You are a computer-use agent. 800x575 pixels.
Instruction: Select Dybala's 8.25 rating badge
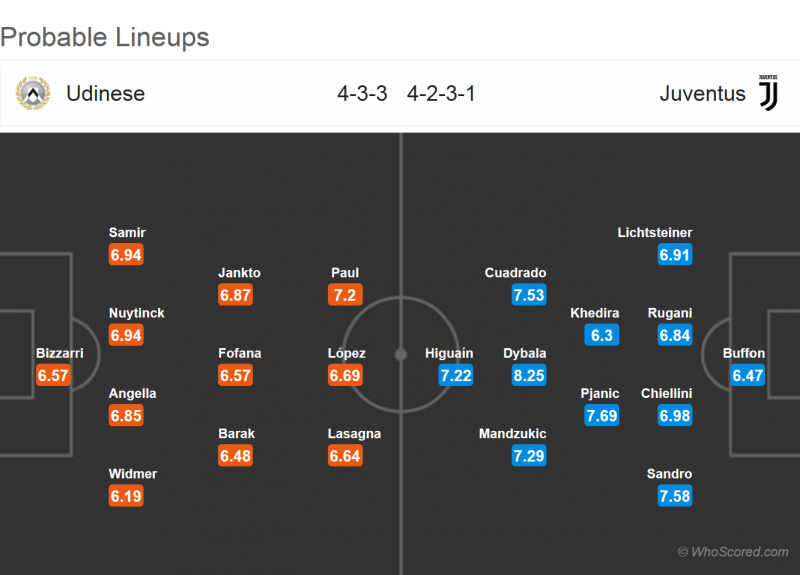528,375
